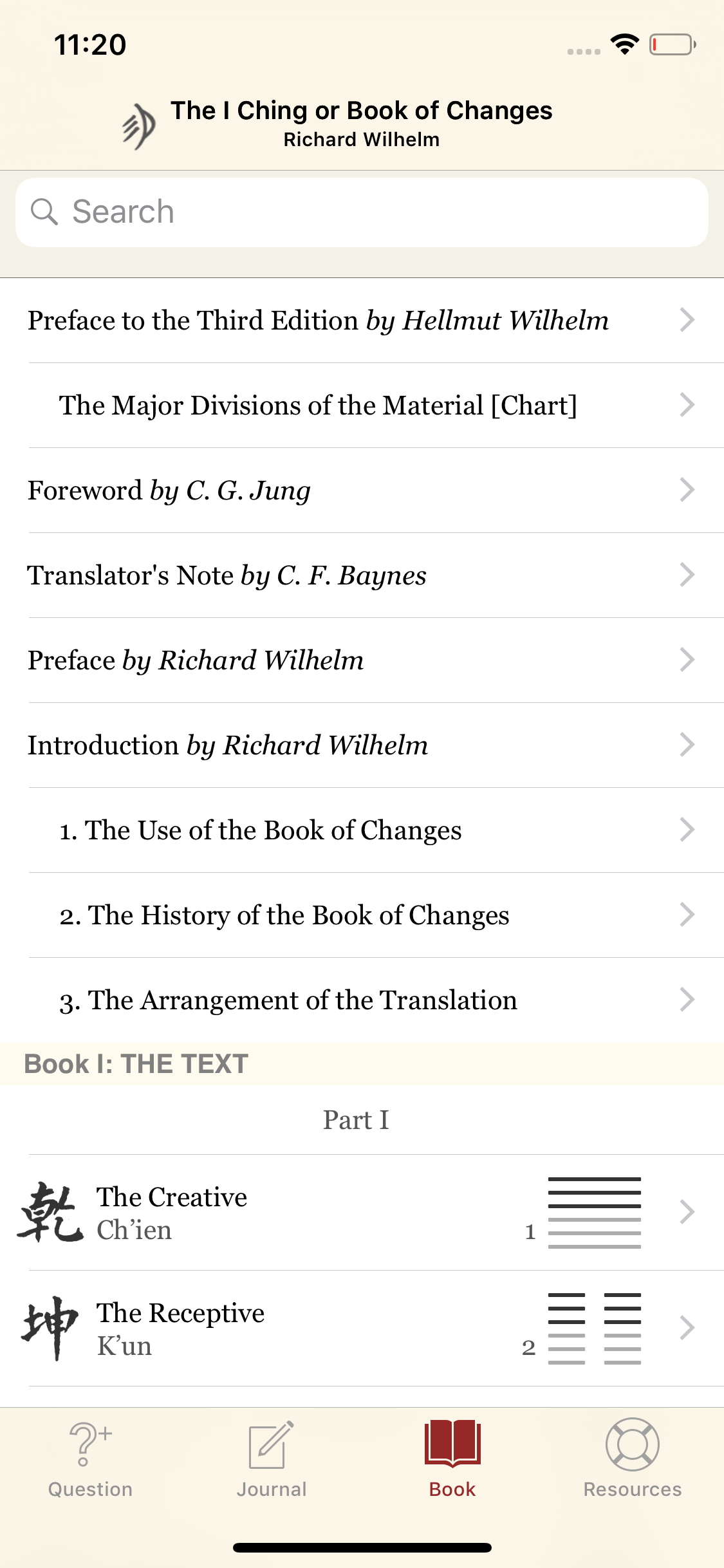This screenshot has height=1568, width=724.
Task: Tap chevron next to The Creative
Action: coord(687,1212)
